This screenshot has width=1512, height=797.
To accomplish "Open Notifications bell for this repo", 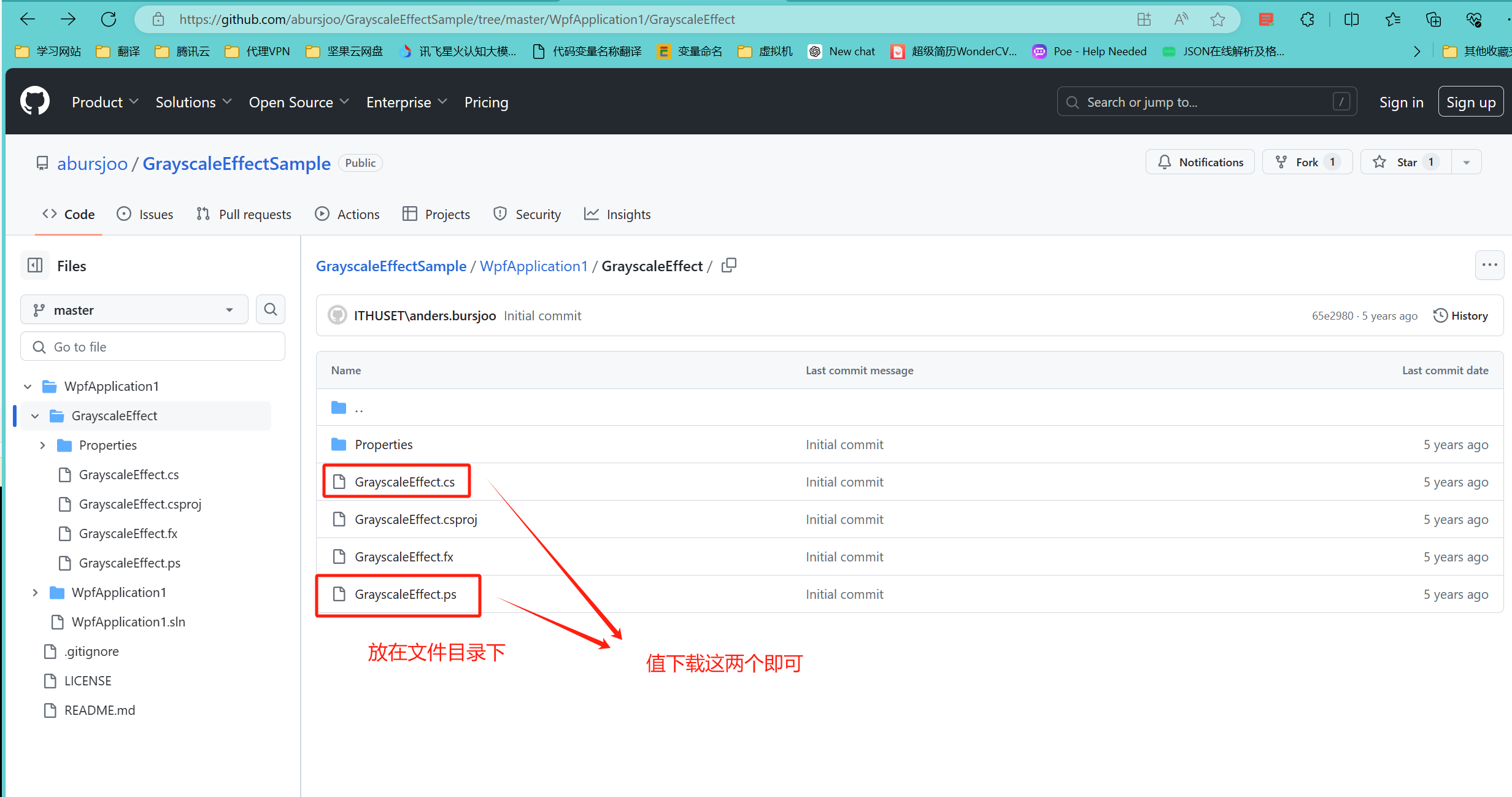I will click(x=1200, y=162).
